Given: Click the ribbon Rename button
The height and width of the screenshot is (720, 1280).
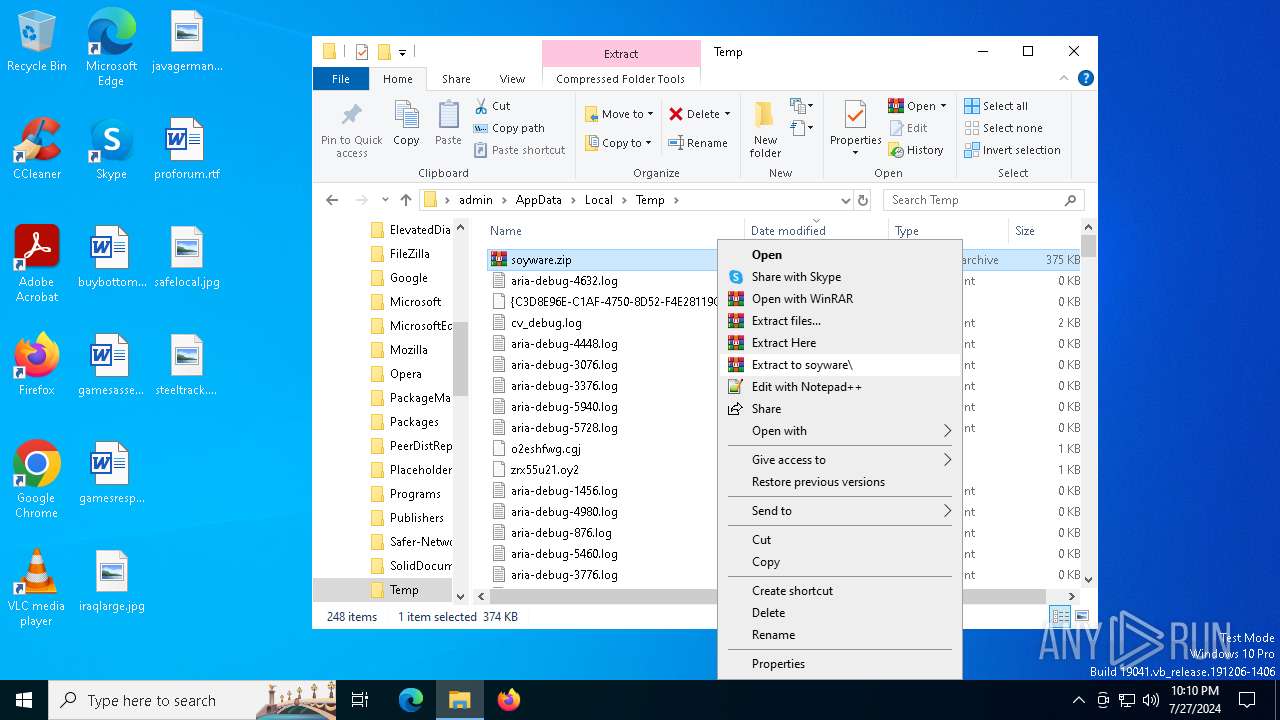Looking at the screenshot, I should pyautogui.click(x=698, y=143).
